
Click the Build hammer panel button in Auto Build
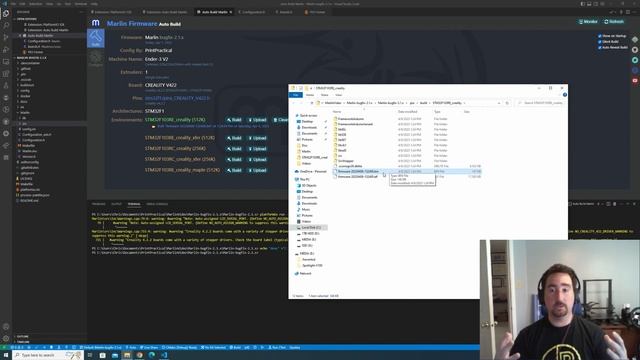tap(96, 38)
